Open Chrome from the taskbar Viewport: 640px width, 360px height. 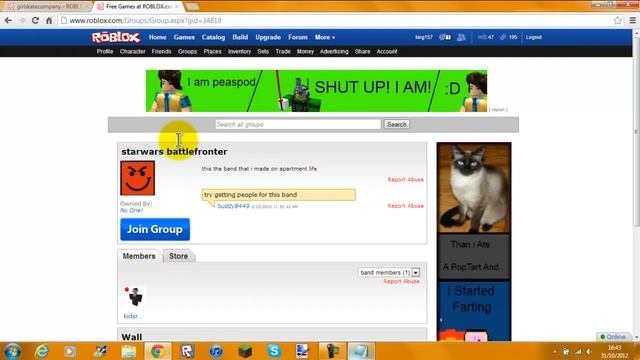[158, 351]
